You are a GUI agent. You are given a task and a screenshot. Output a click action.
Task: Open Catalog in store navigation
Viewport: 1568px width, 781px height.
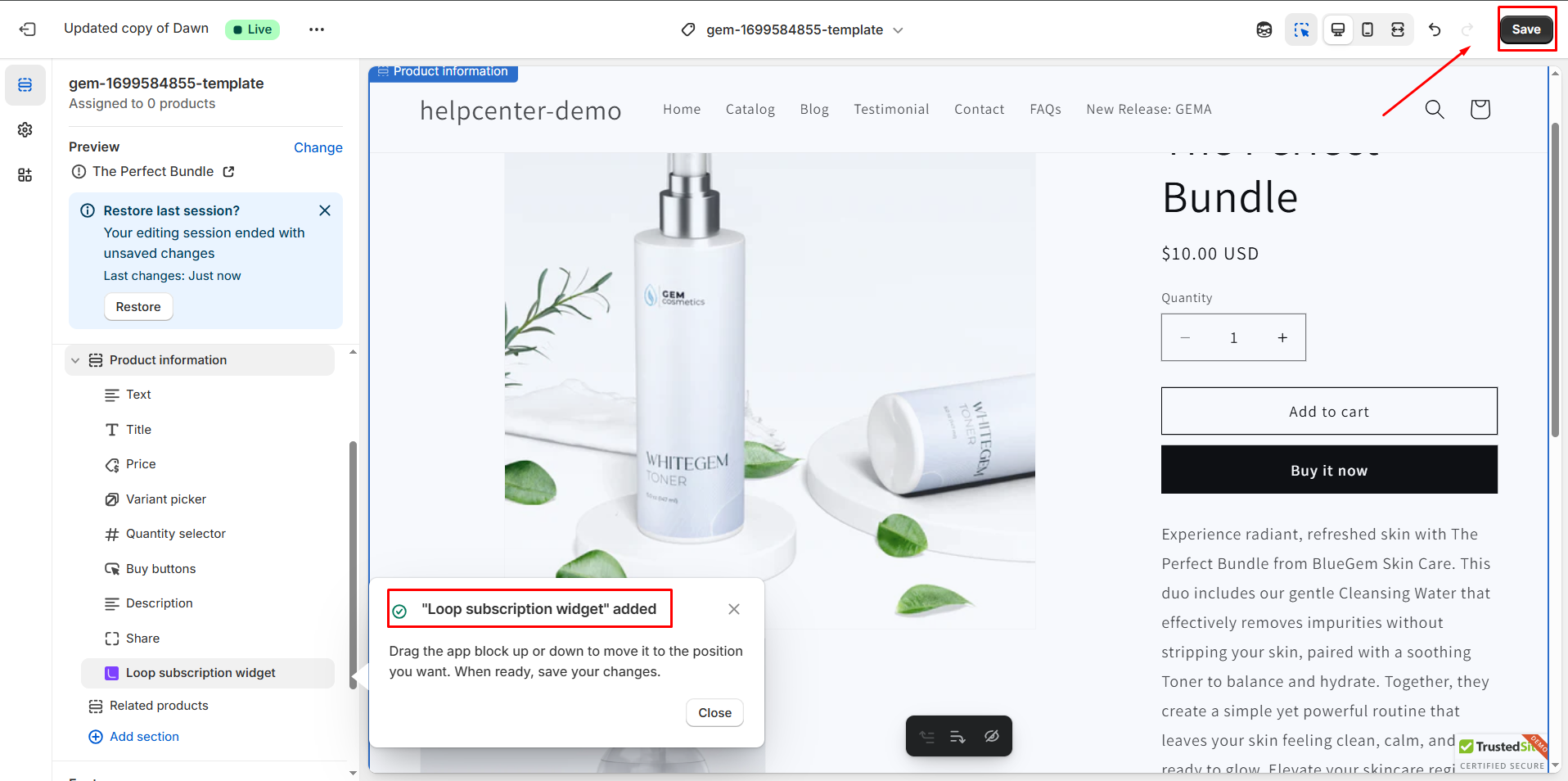pyautogui.click(x=750, y=110)
